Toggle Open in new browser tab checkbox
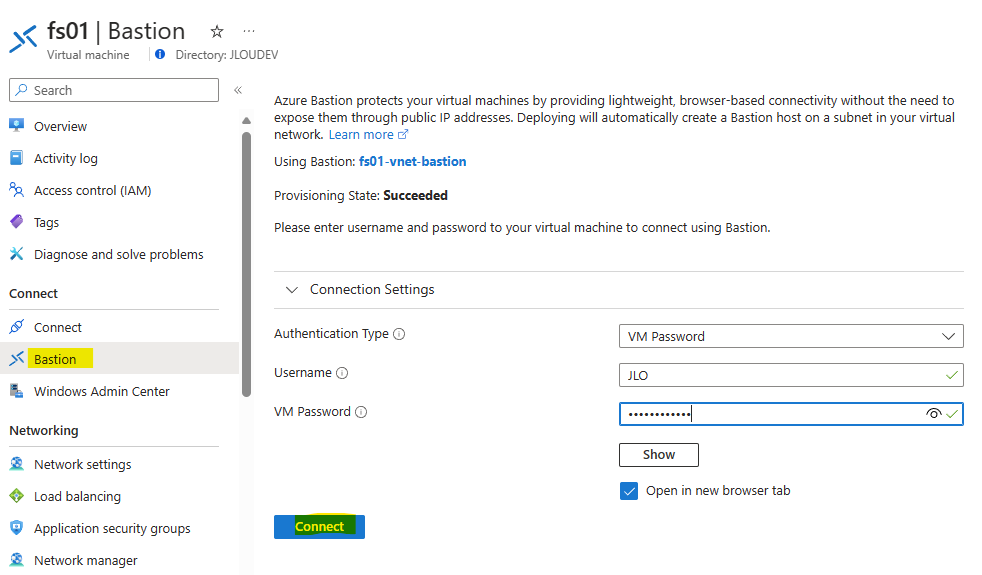Viewport: 982px width, 575px height. tap(629, 491)
